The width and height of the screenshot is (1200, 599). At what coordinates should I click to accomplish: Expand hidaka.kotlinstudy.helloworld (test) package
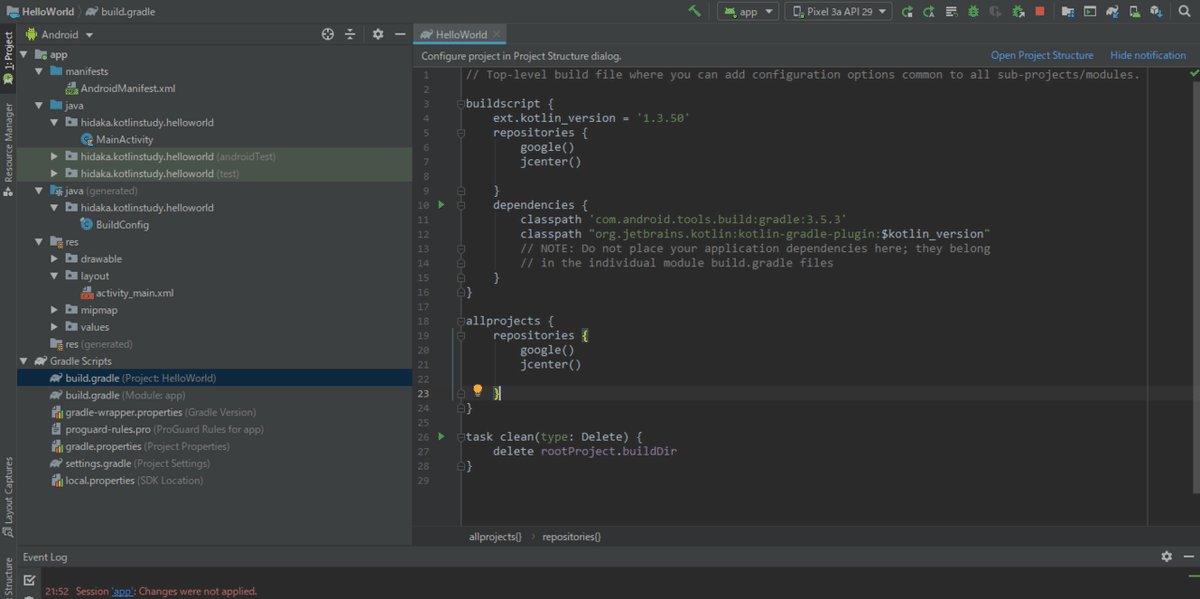point(56,174)
